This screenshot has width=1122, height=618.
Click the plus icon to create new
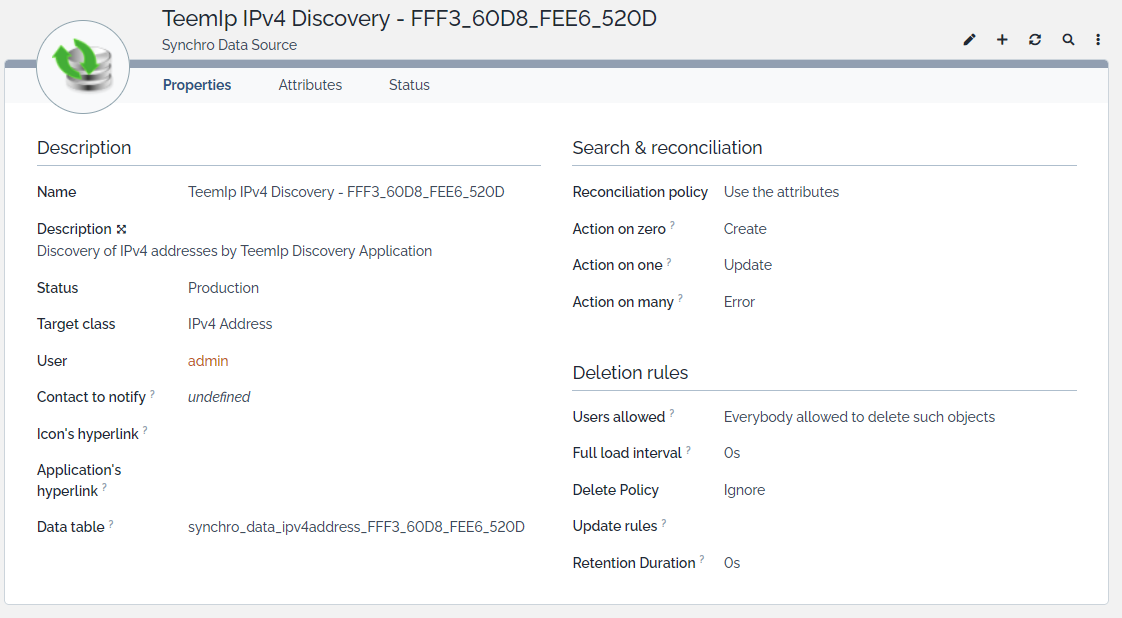click(1002, 40)
